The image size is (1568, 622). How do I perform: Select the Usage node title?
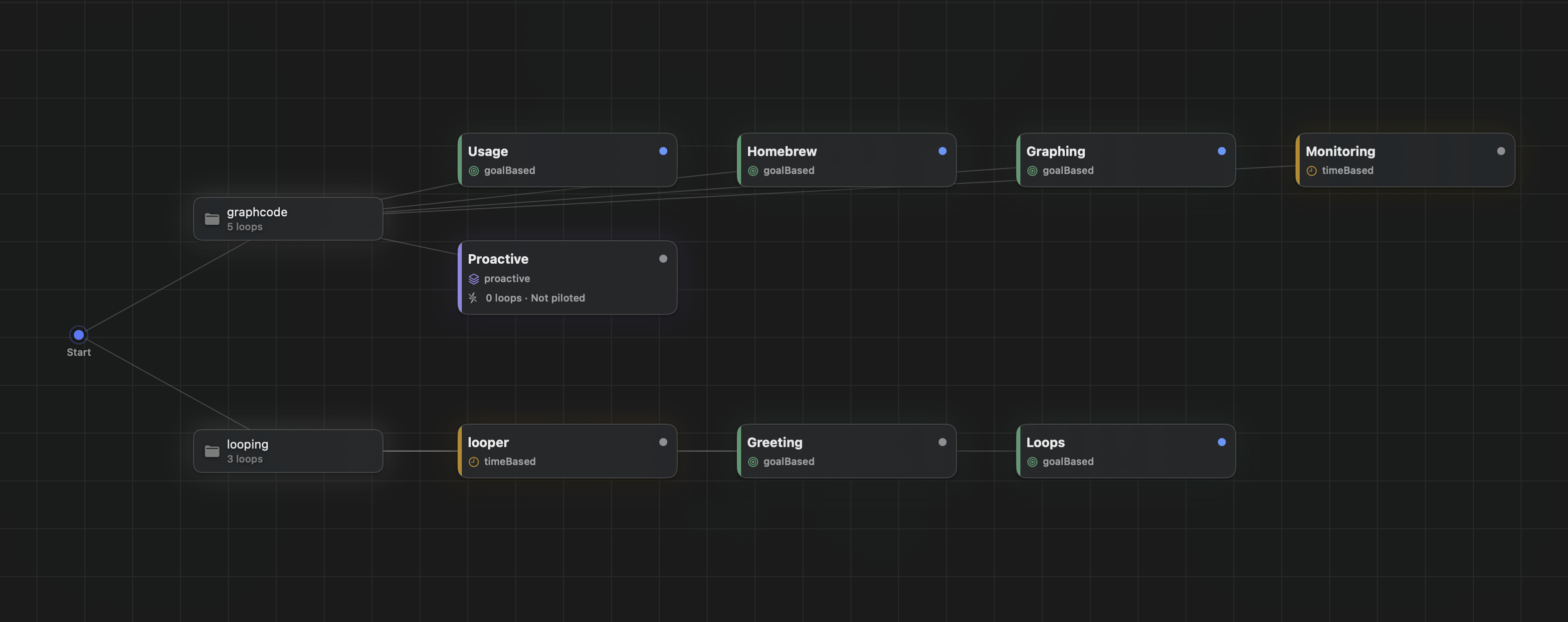tap(488, 152)
